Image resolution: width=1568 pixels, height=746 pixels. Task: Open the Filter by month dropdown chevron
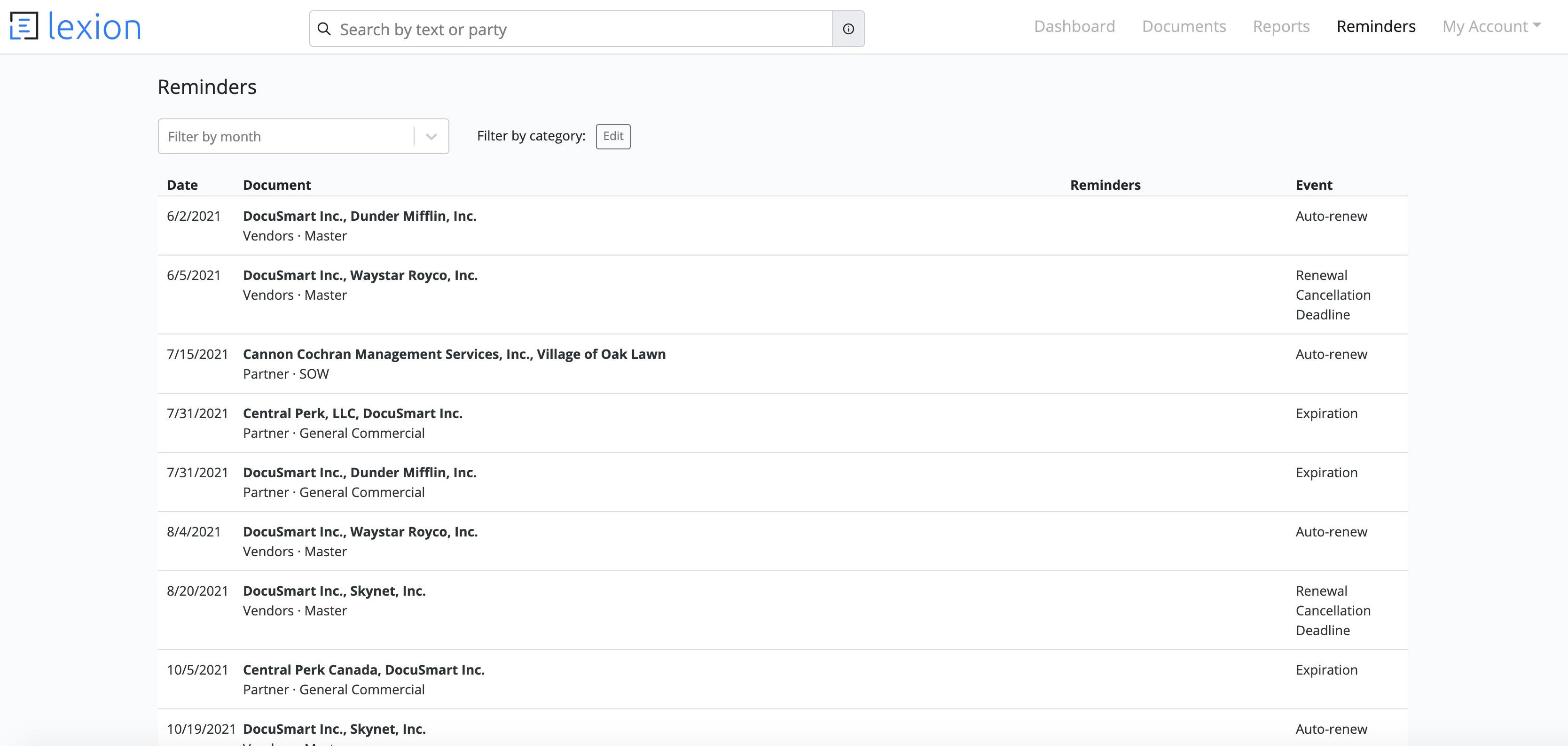[431, 136]
